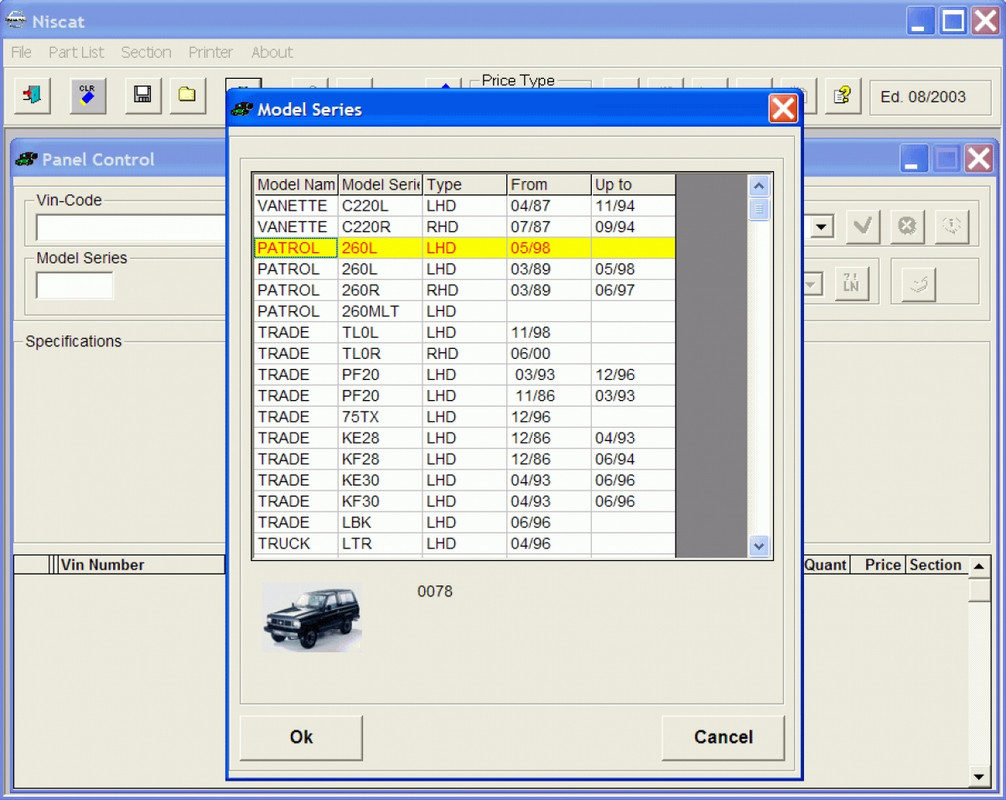Click the dotted circle icon in Panel Control

coord(951,226)
